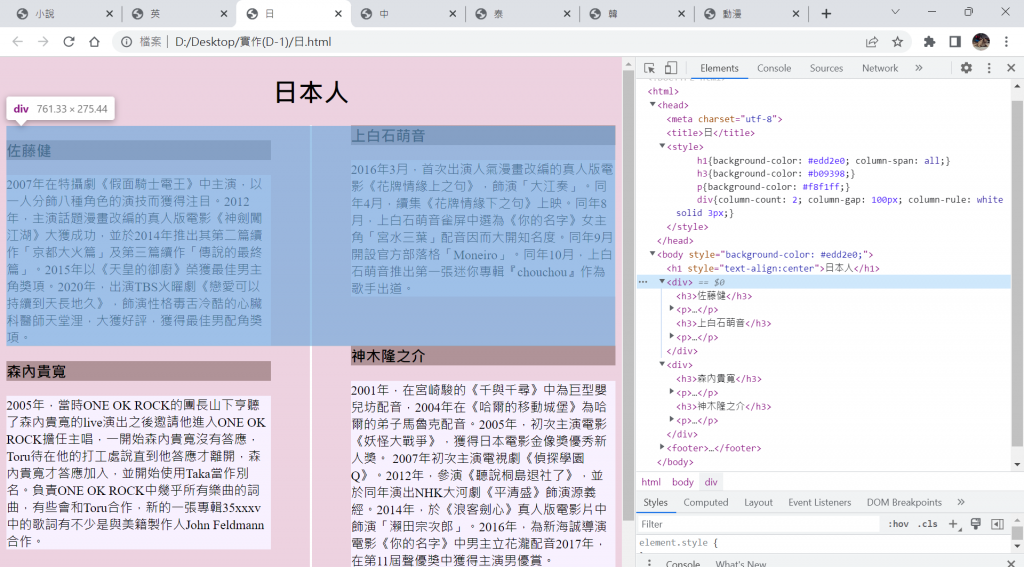Open the browser side panel icon
Viewport: 1024px width, 567px height.
pos(955,42)
